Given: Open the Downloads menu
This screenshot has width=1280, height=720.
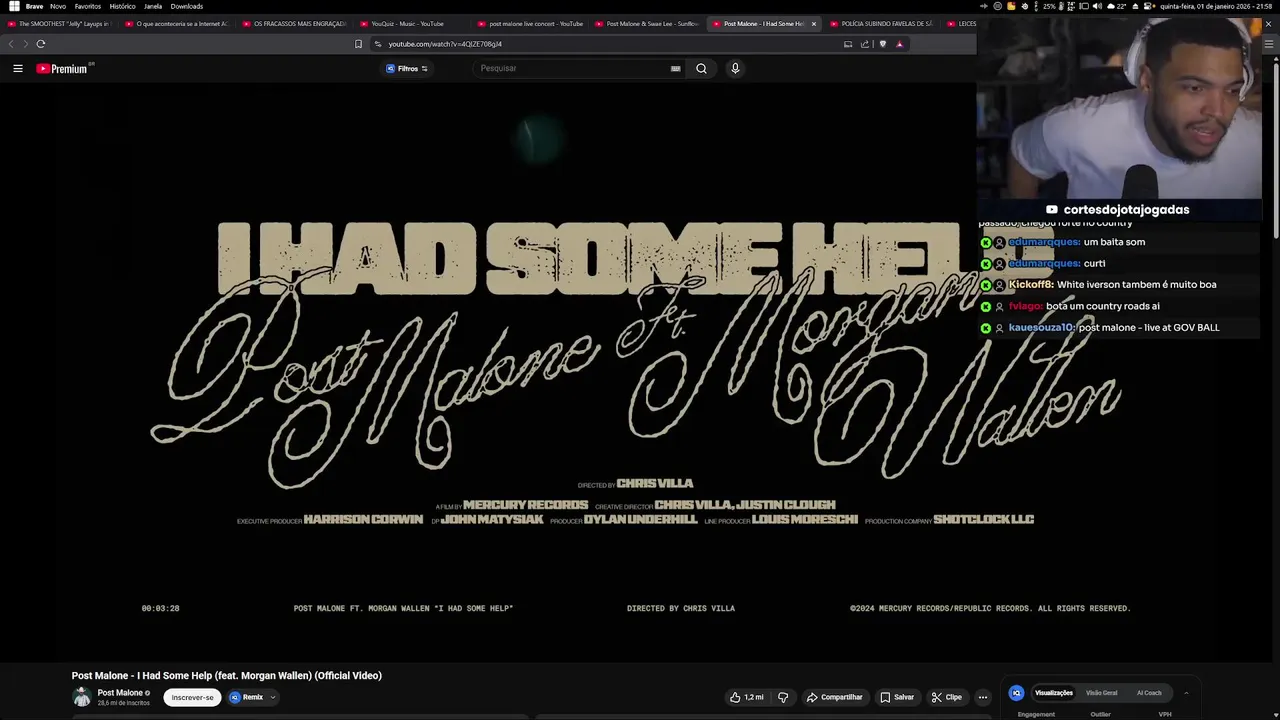Looking at the screenshot, I should point(187,6).
